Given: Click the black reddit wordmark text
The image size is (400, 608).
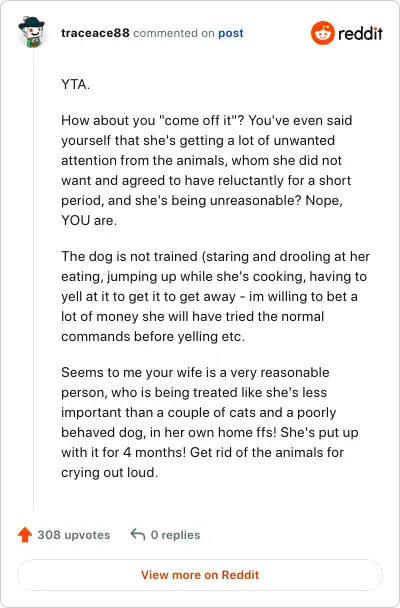Looking at the screenshot, I should (360, 33).
